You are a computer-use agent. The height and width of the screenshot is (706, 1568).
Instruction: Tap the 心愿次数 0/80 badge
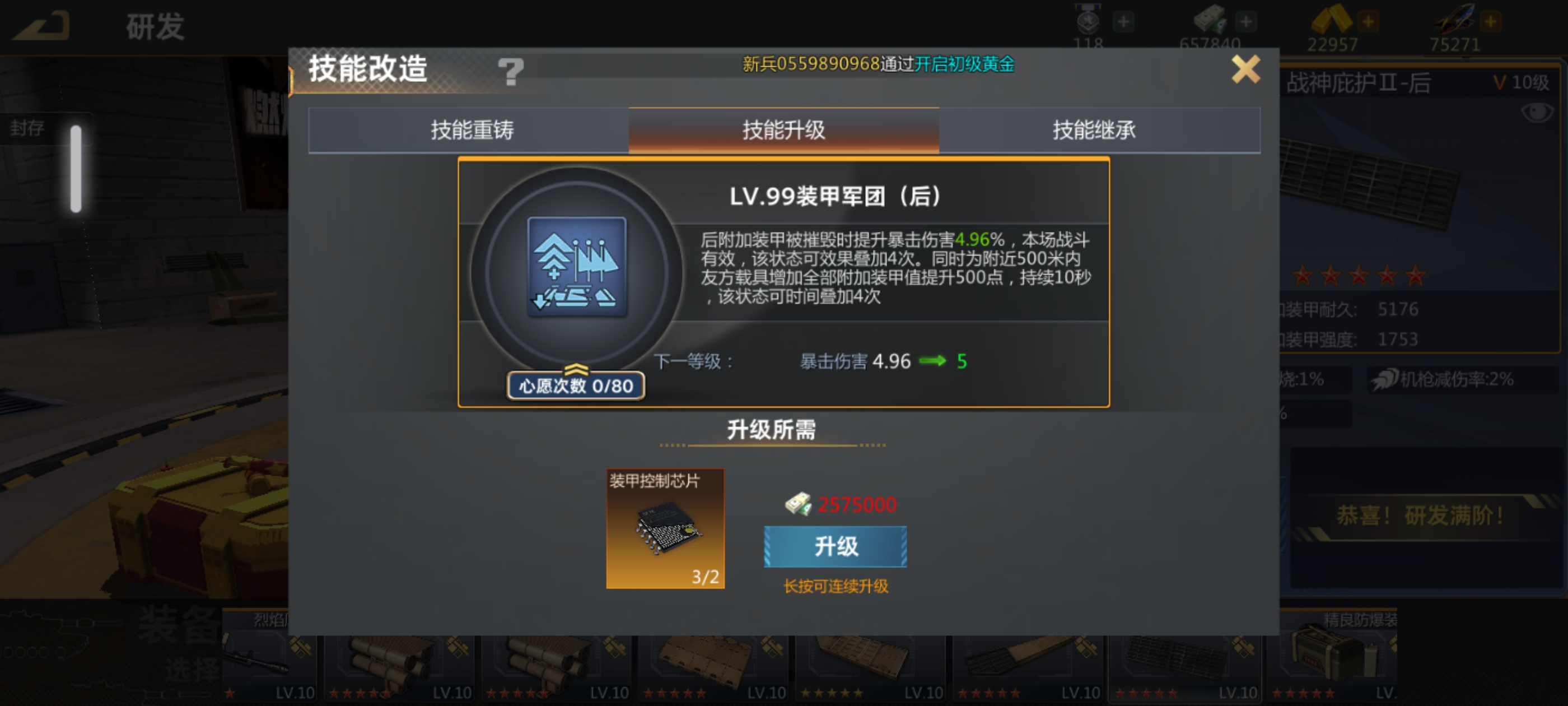tap(575, 385)
